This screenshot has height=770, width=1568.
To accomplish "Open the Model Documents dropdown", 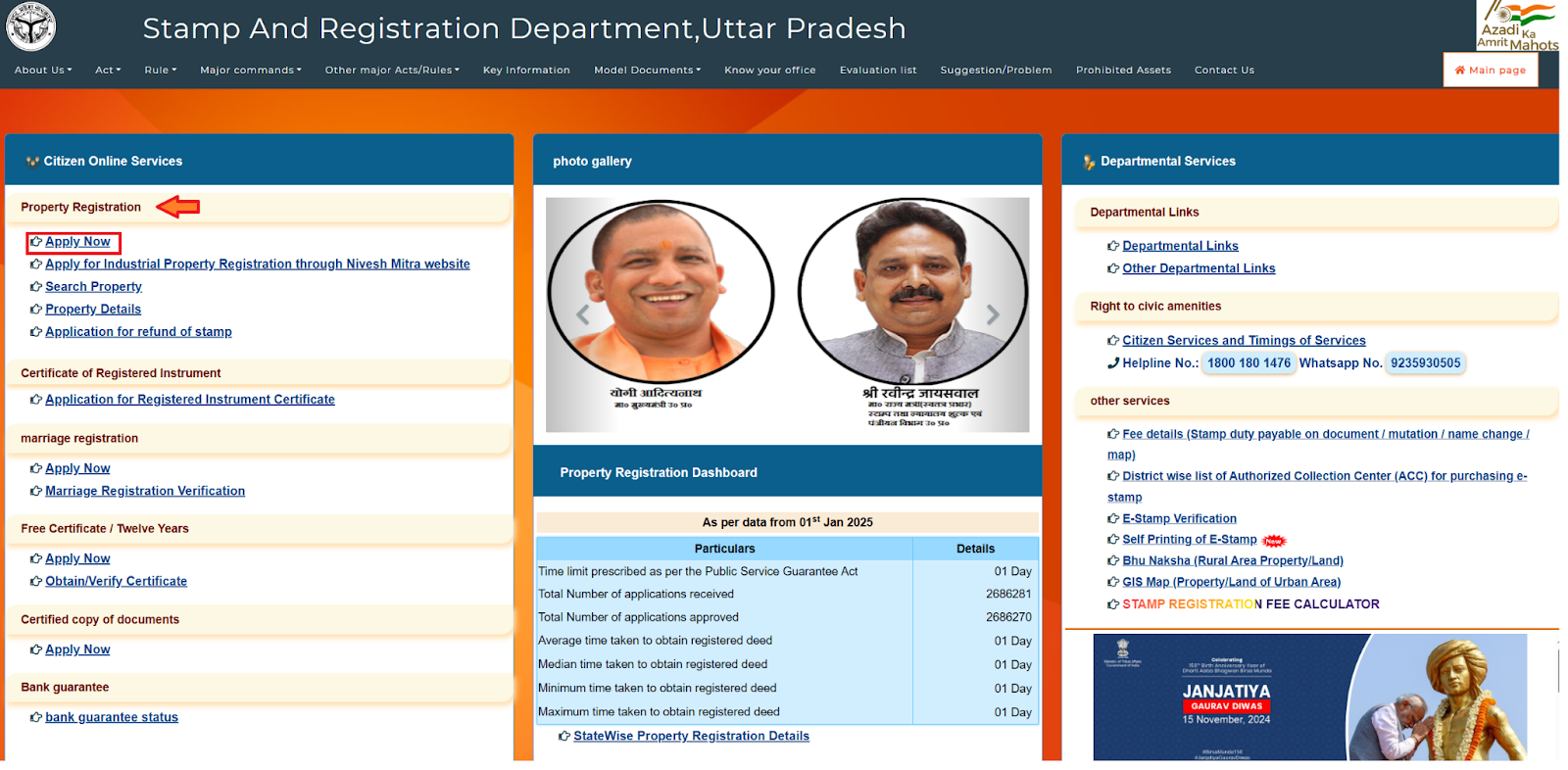I will (647, 71).
